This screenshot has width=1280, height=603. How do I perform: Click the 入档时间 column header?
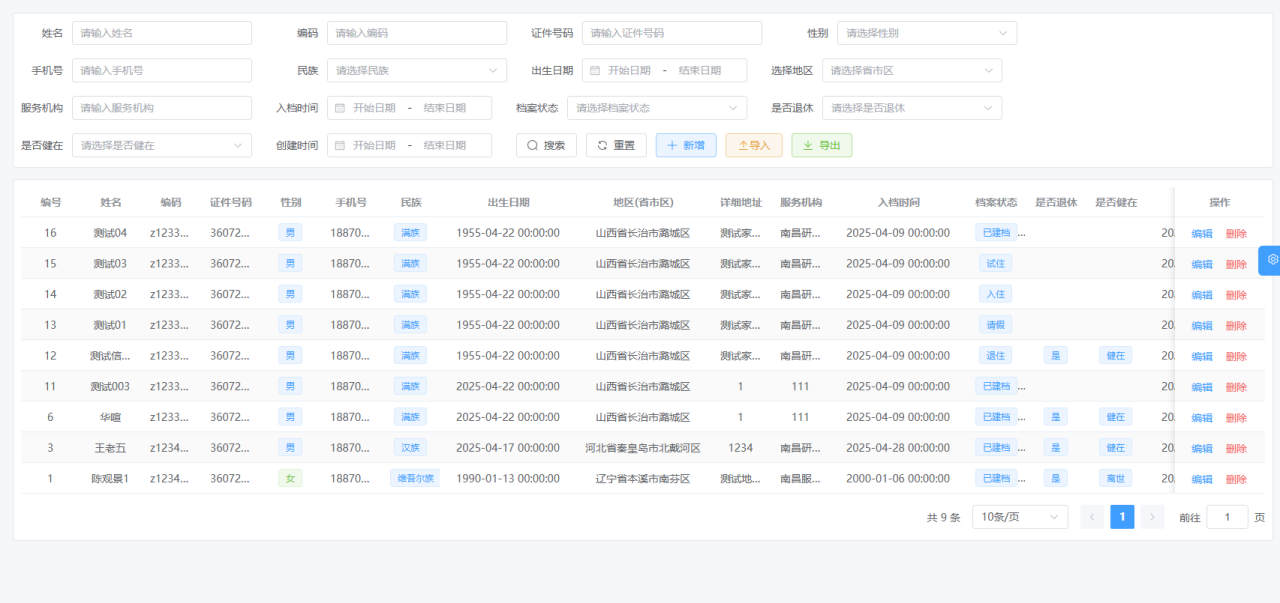pyautogui.click(x=898, y=202)
